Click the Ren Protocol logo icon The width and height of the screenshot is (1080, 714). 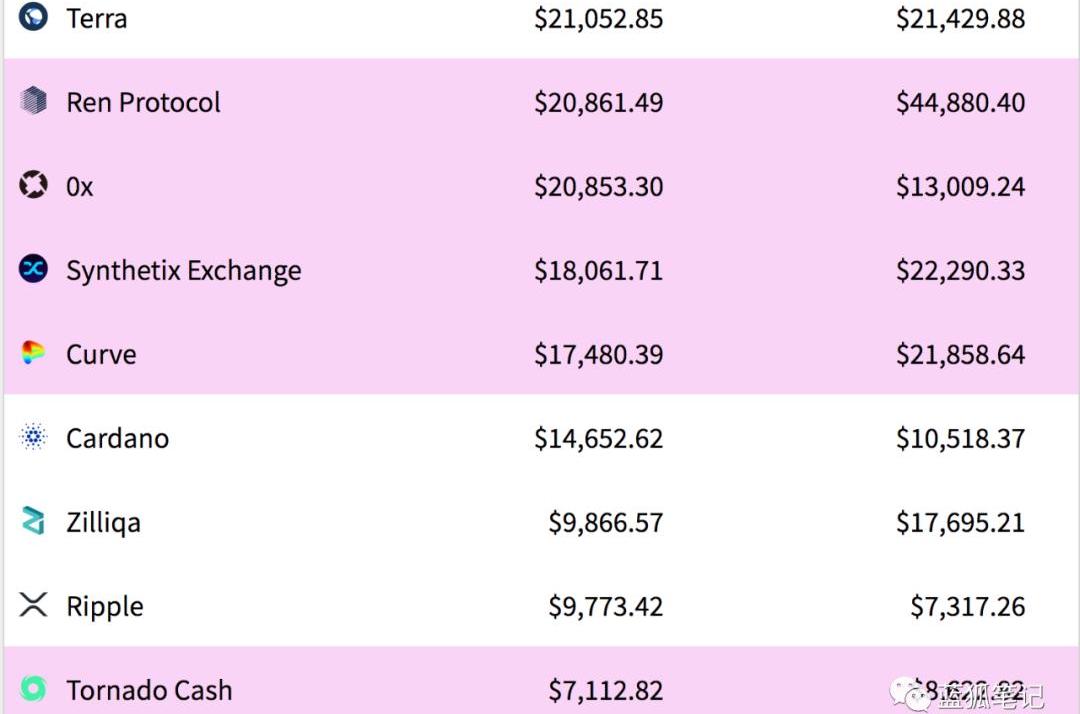point(33,101)
